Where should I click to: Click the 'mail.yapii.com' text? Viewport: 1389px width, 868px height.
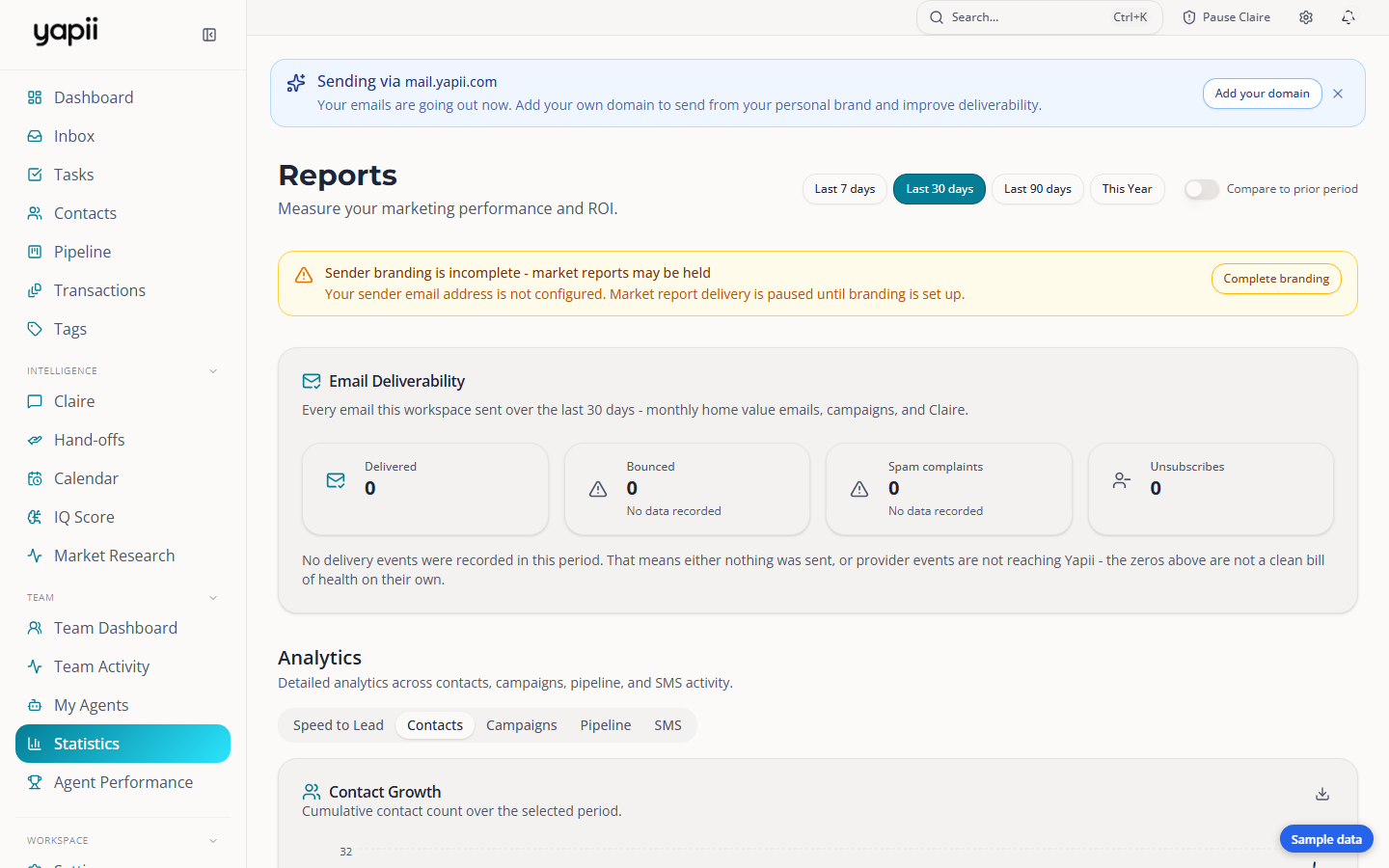pos(450,82)
